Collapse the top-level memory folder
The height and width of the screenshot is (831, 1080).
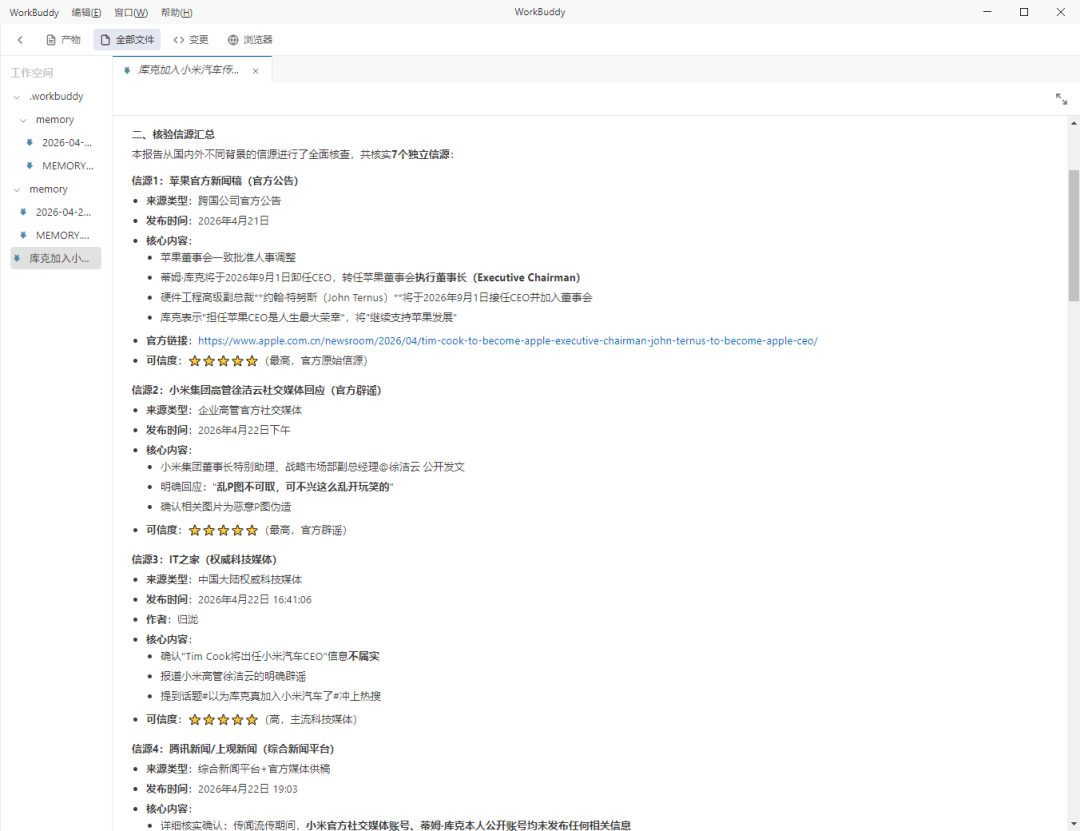[x=17, y=189]
